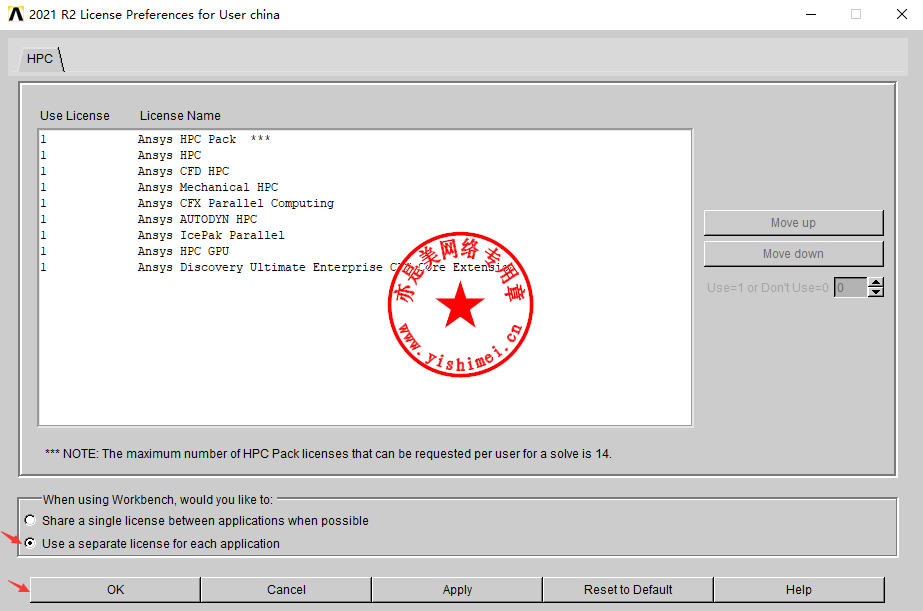Viewport: 923px width, 611px height.
Task: Select the Ansys HPC license row
Action: pos(365,155)
